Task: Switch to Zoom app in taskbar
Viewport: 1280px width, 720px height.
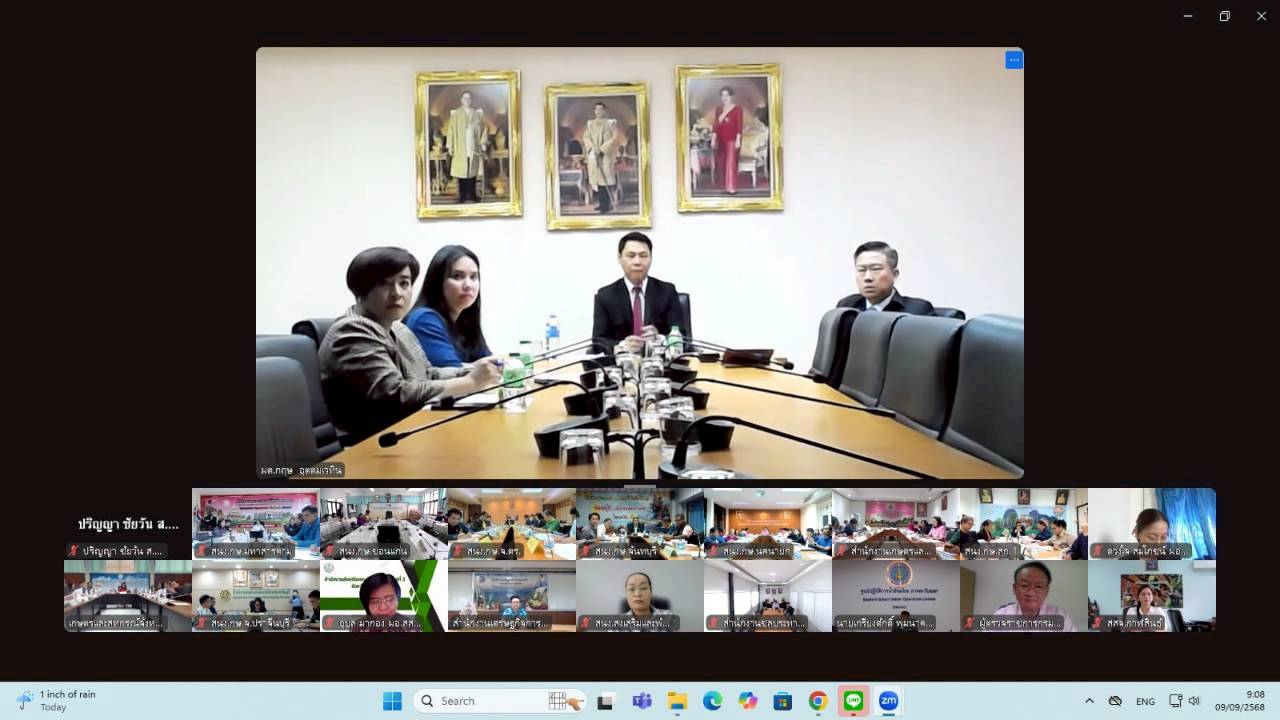Action: point(888,701)
